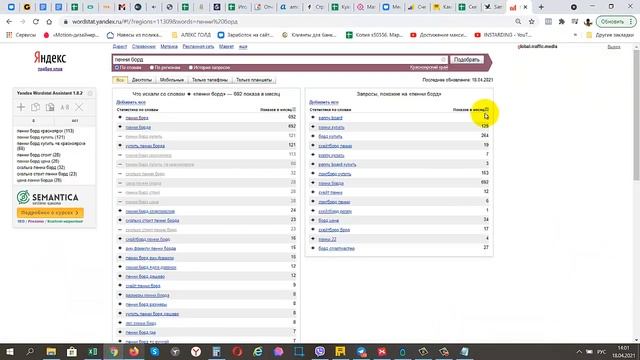640x360 pixels.
Task: Bookmark this page with the star icon
Action: (531, 22)
